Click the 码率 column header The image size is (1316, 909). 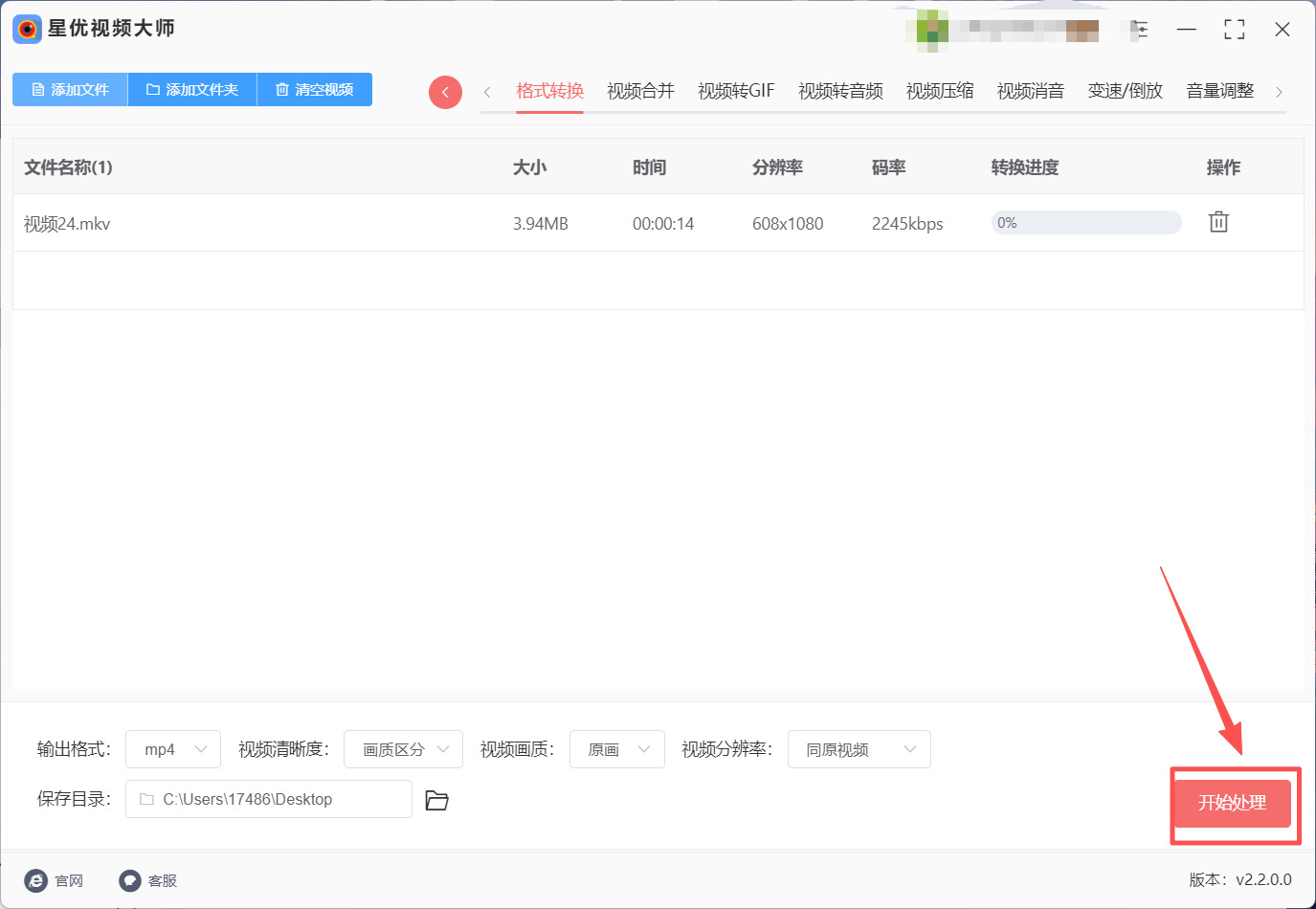click(x=888, y=167)
